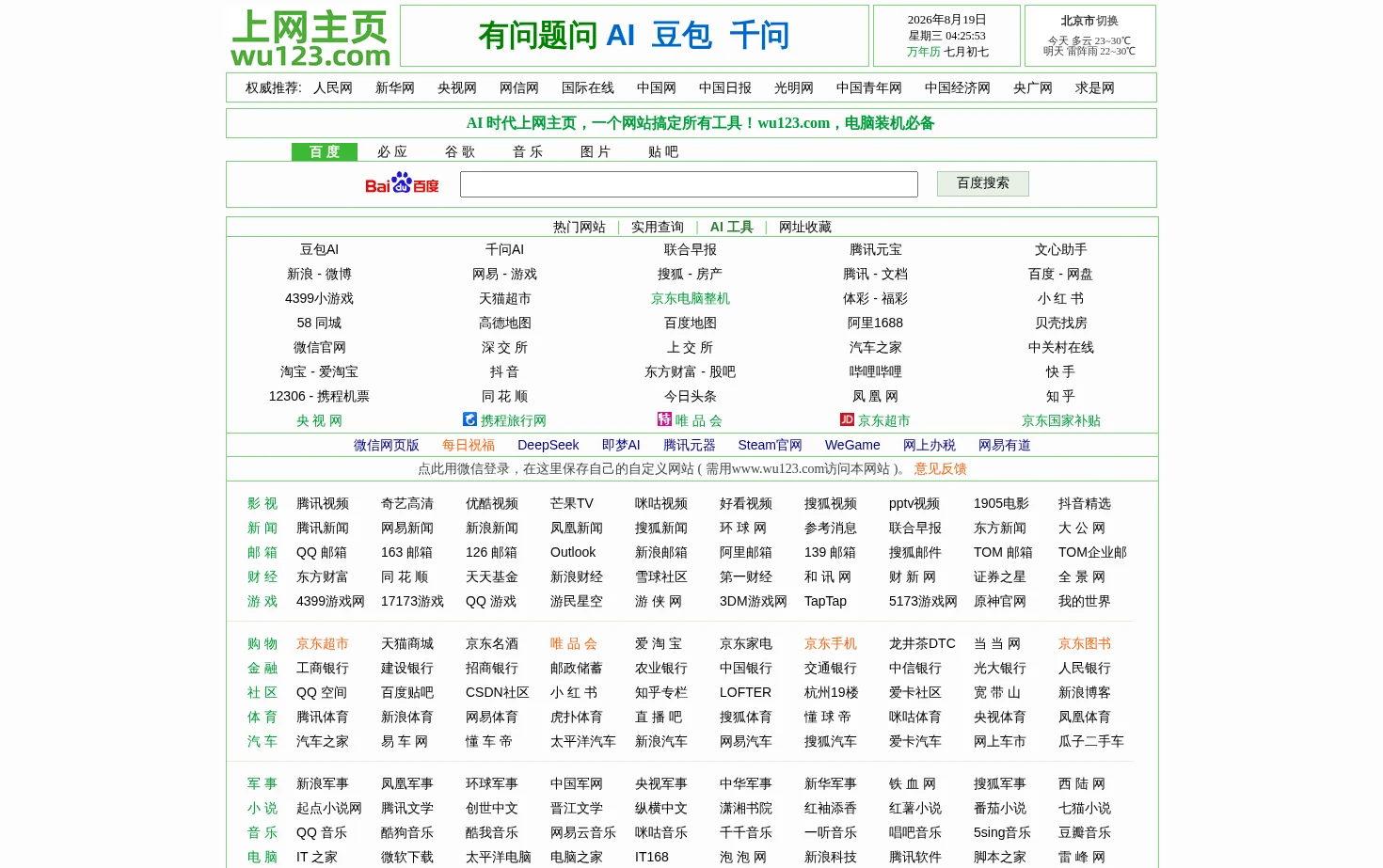Open the 万年历 calendar link
1383x868 pixels.
click(x=924, y=52)
